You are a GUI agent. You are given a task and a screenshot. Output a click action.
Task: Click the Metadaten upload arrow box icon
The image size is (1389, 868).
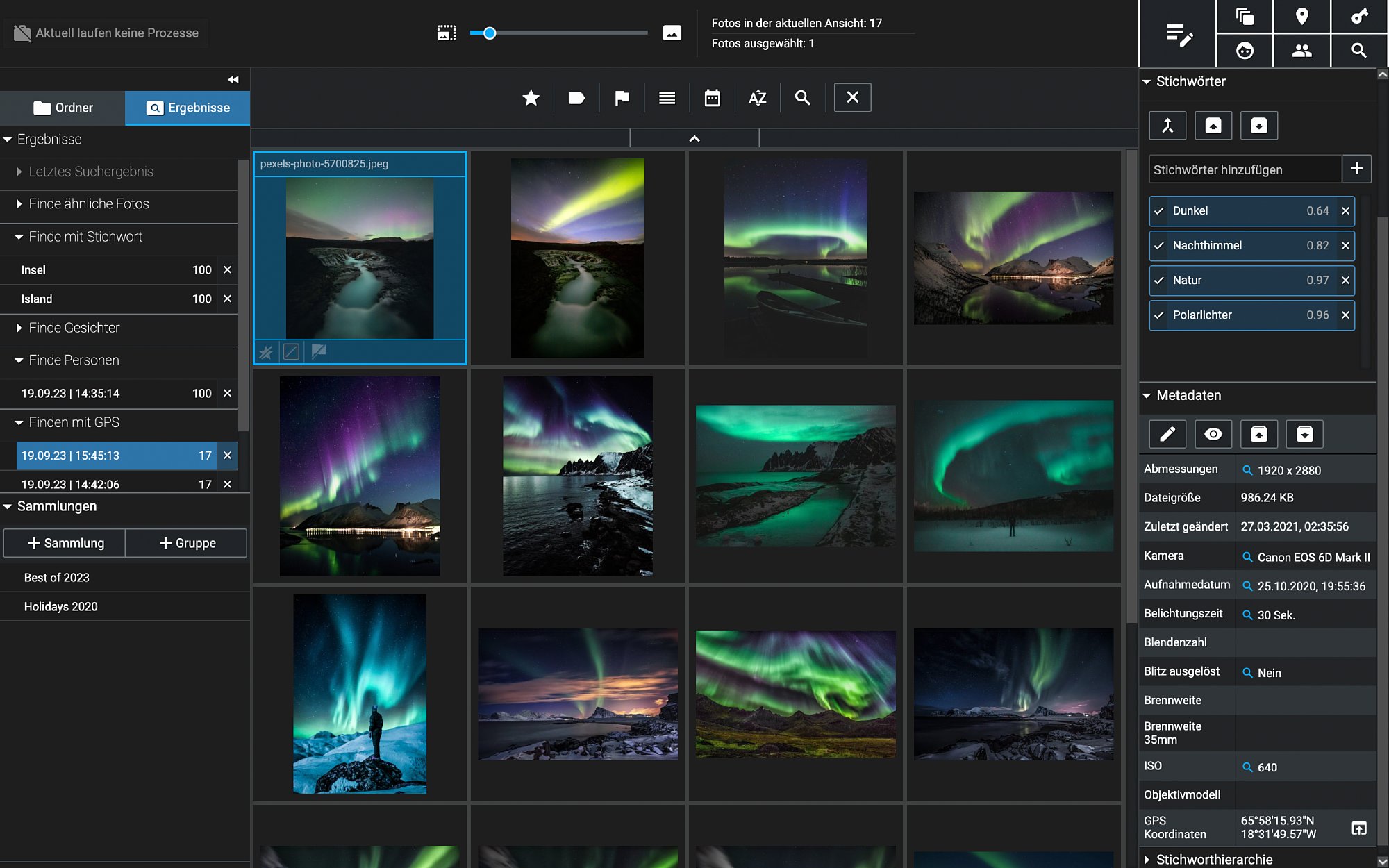point(1259,434)
